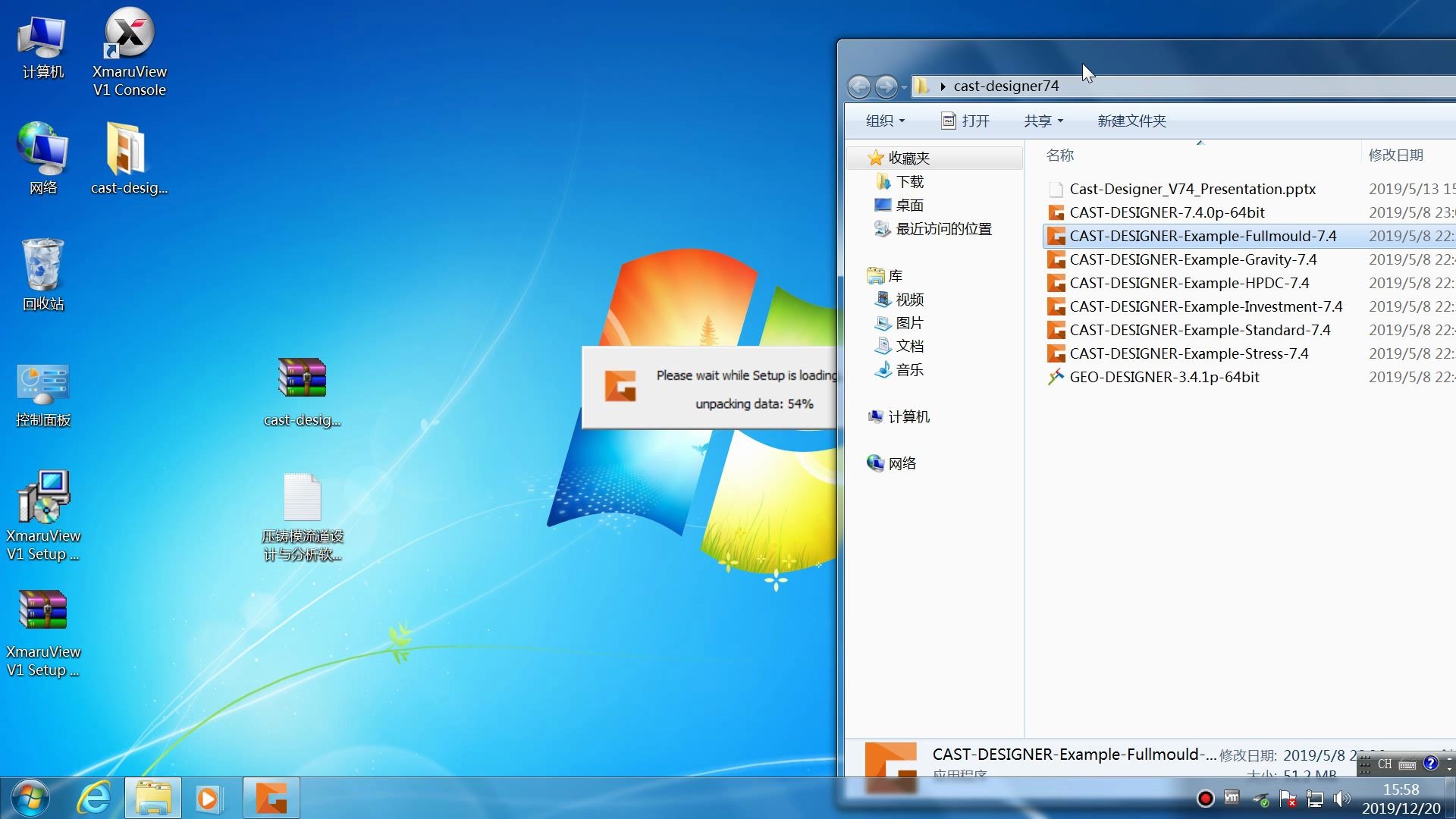Click Windows Media Player taskbar icon
This screenshot has height=819, width=1456.
tap(209, 798)
